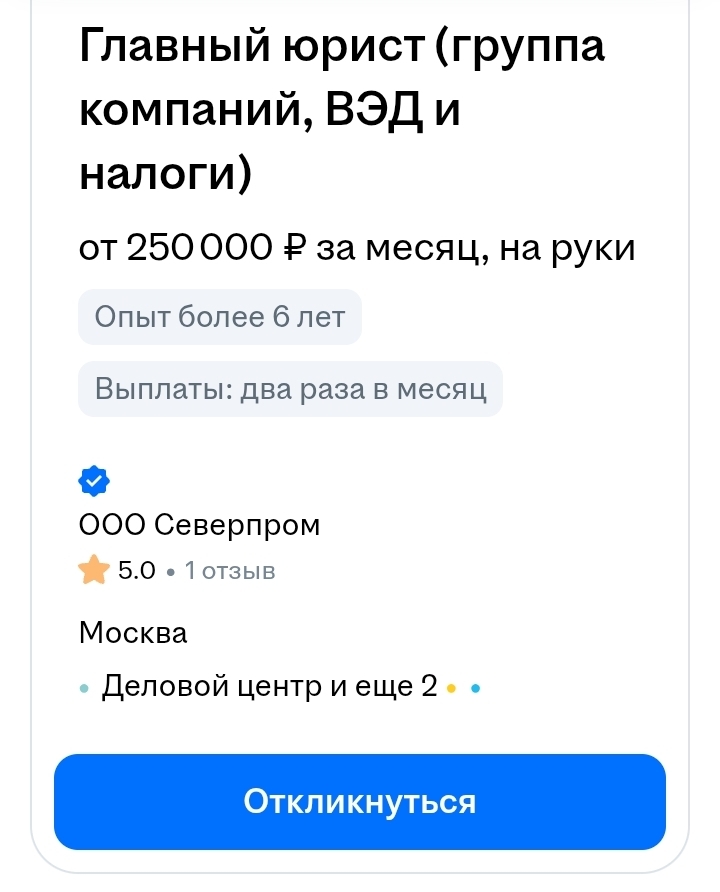The image size is (720, 892).
Task: Tap the 5.0 rating value
Action: tap(137, 571)
